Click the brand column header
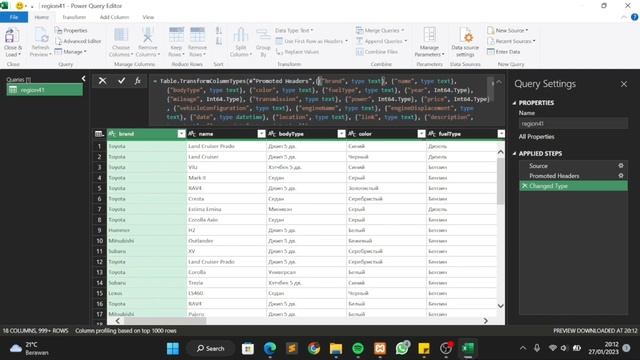 tap(146, 134)
